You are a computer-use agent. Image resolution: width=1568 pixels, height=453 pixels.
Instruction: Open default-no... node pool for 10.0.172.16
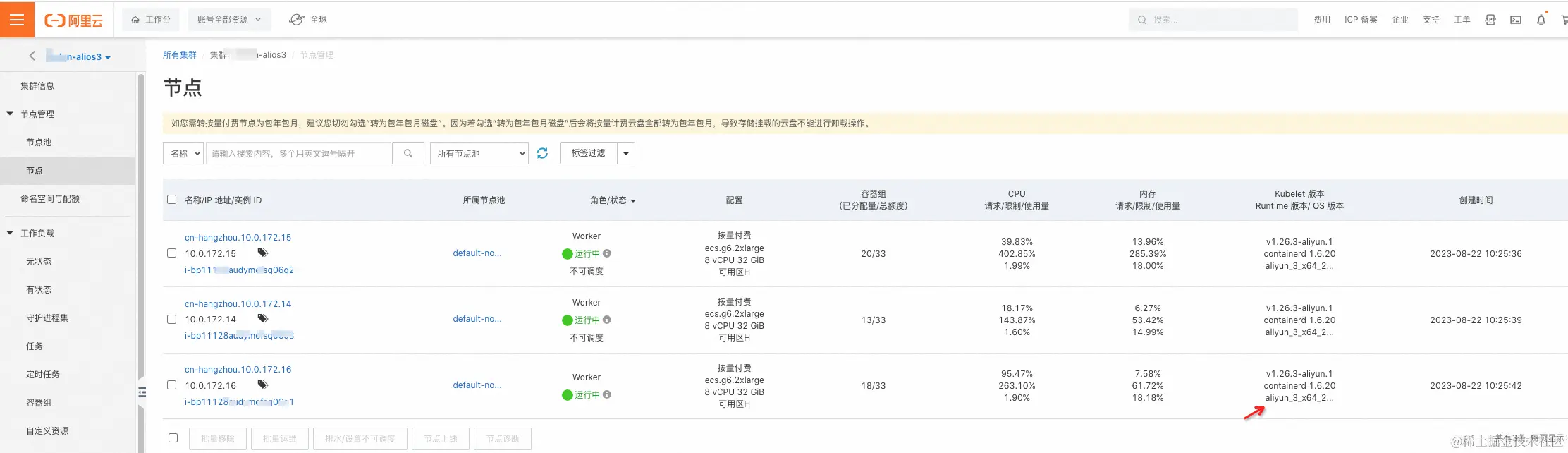coord(477,385)
